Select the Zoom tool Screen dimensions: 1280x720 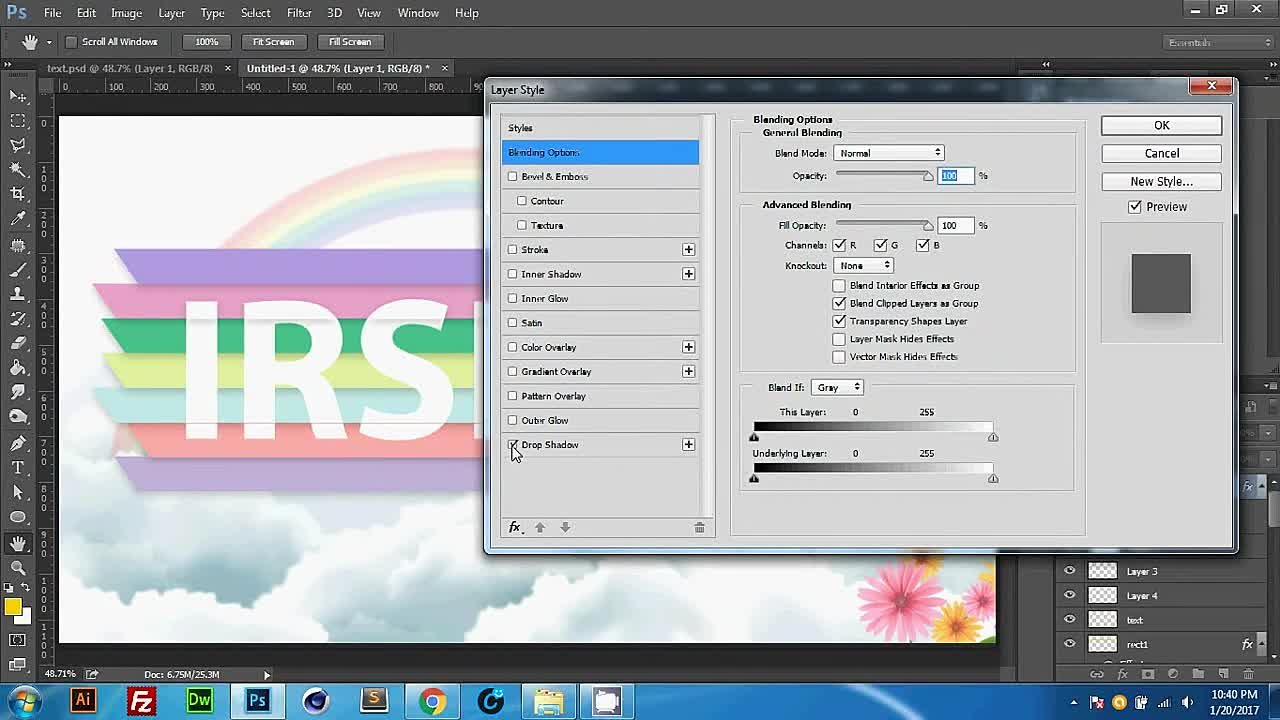tap(18, 567)
